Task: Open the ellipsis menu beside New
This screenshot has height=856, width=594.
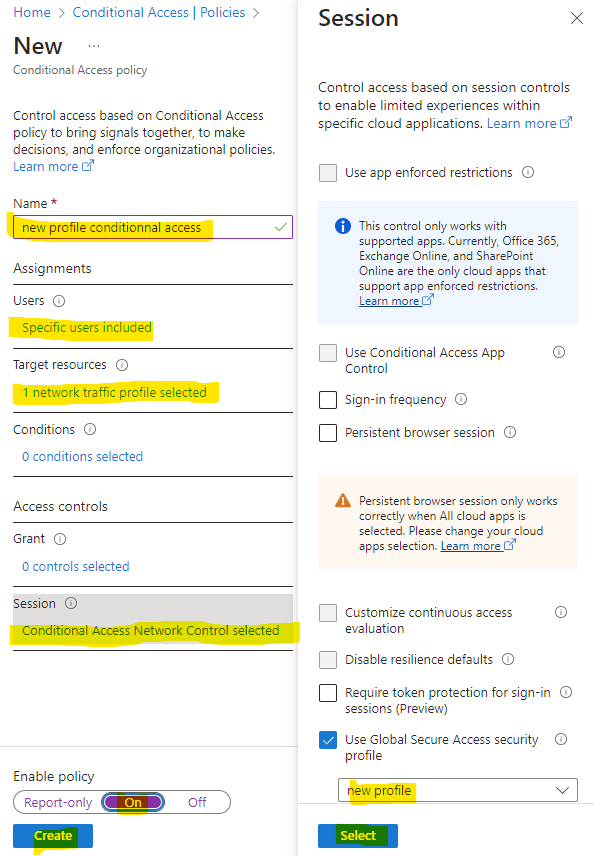Action: [x=94, y=46]
